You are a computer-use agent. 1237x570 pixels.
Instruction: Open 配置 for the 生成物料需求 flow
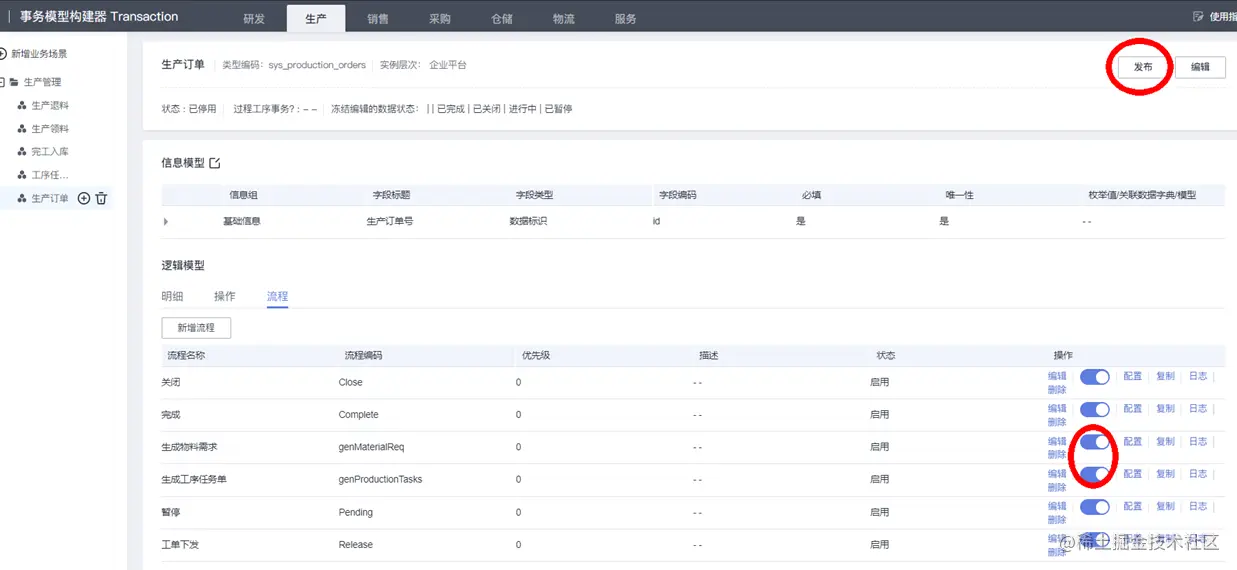click(1132, 441)
